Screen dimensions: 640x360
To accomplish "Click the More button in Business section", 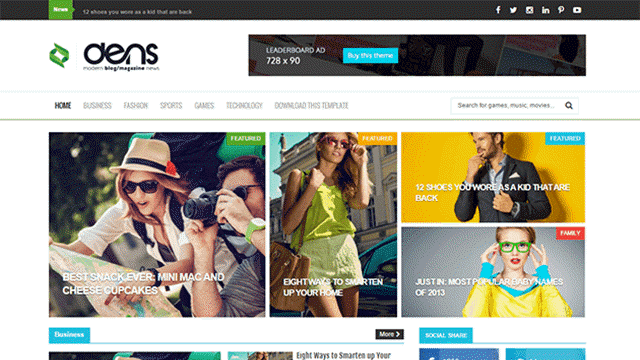I will (389, 334).
